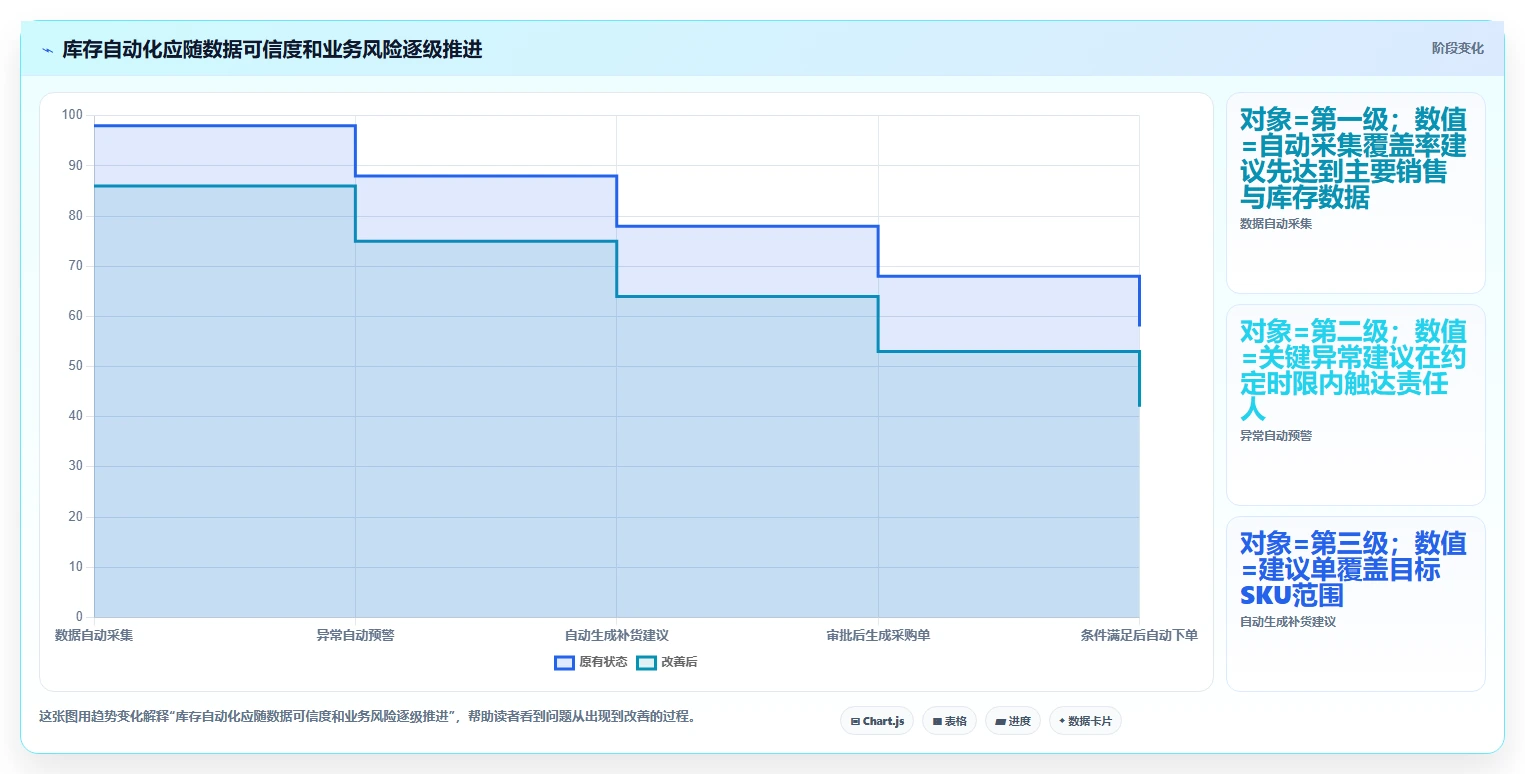Click the lightning icon beside the title
Image resolution: width=1525 pixels, height=774 pixels.
point(47,50)
